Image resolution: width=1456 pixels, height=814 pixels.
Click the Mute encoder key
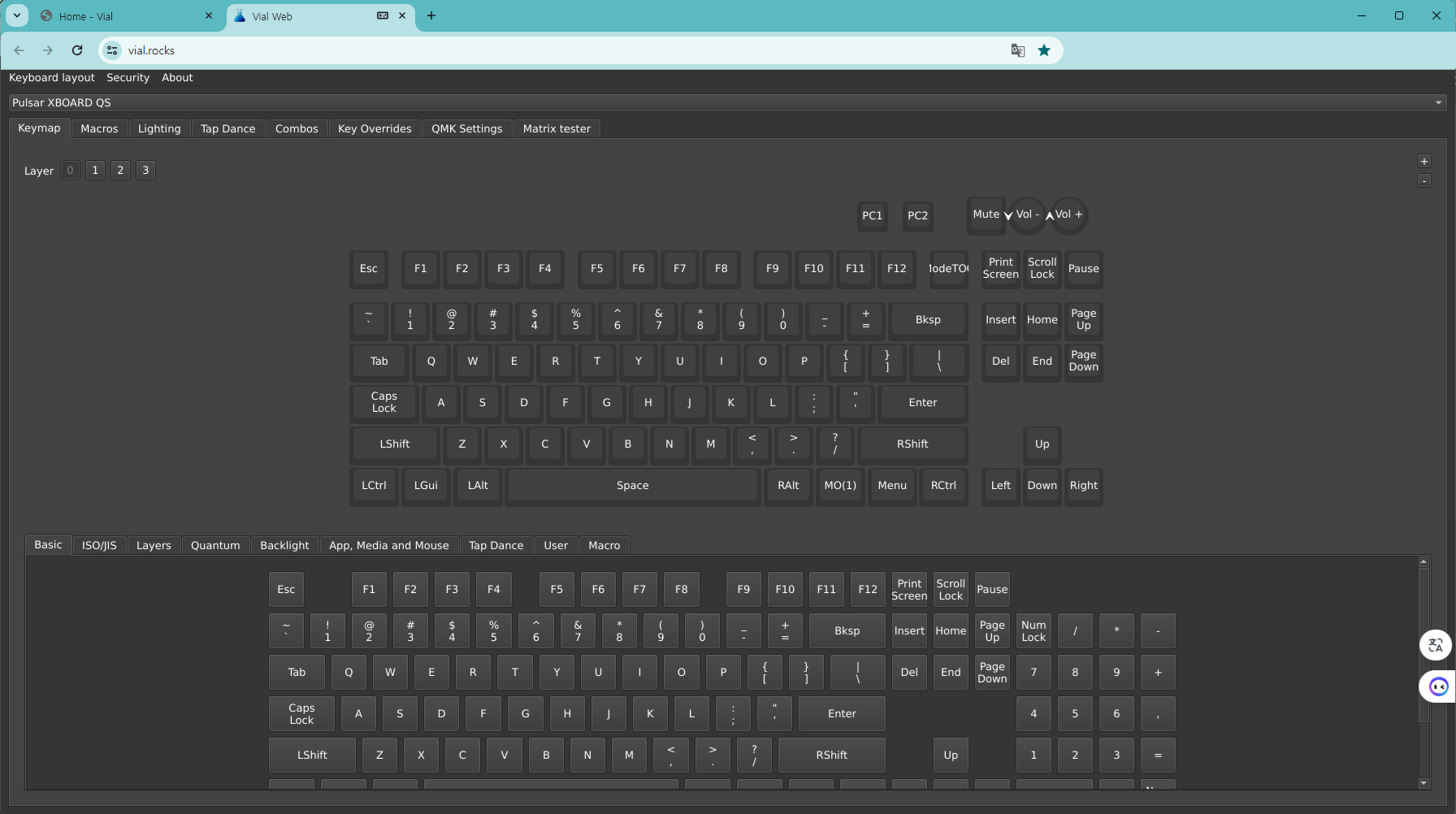pos(986,214)
